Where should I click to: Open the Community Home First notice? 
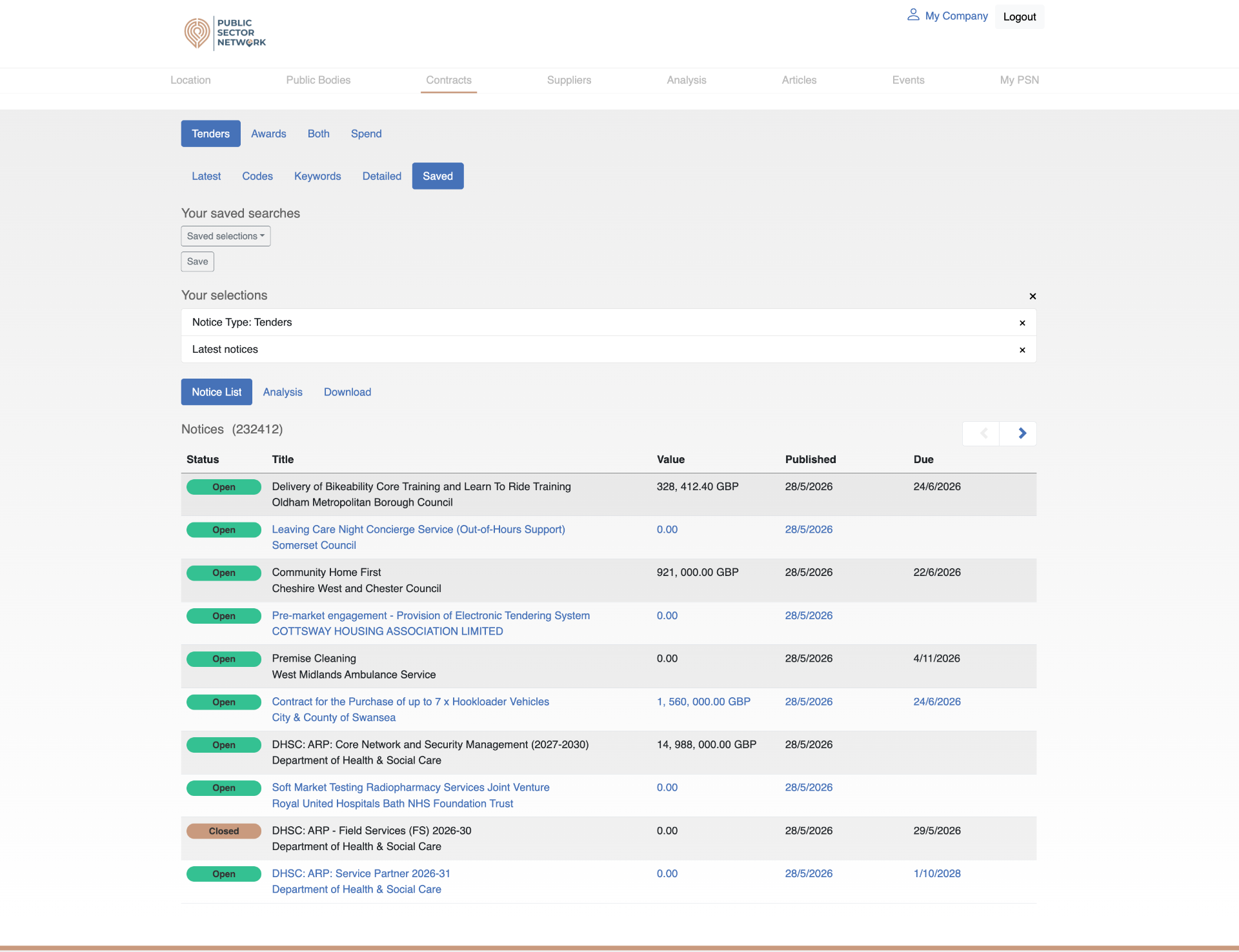tap(327, 573)
